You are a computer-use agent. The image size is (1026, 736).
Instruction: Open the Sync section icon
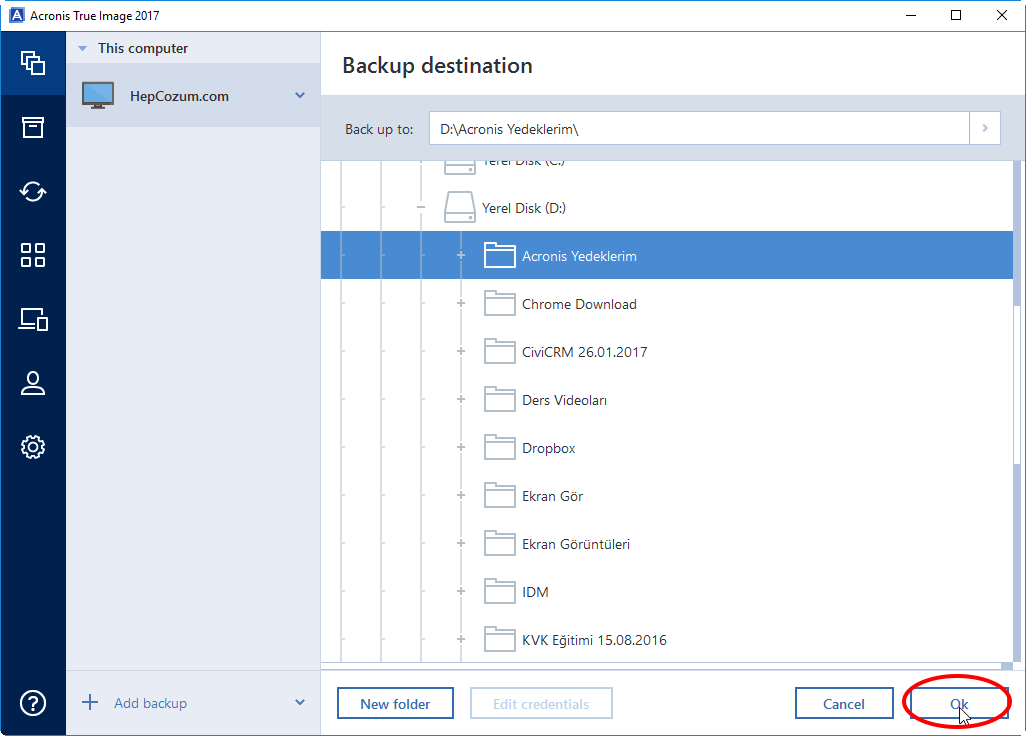coord(33,192)
